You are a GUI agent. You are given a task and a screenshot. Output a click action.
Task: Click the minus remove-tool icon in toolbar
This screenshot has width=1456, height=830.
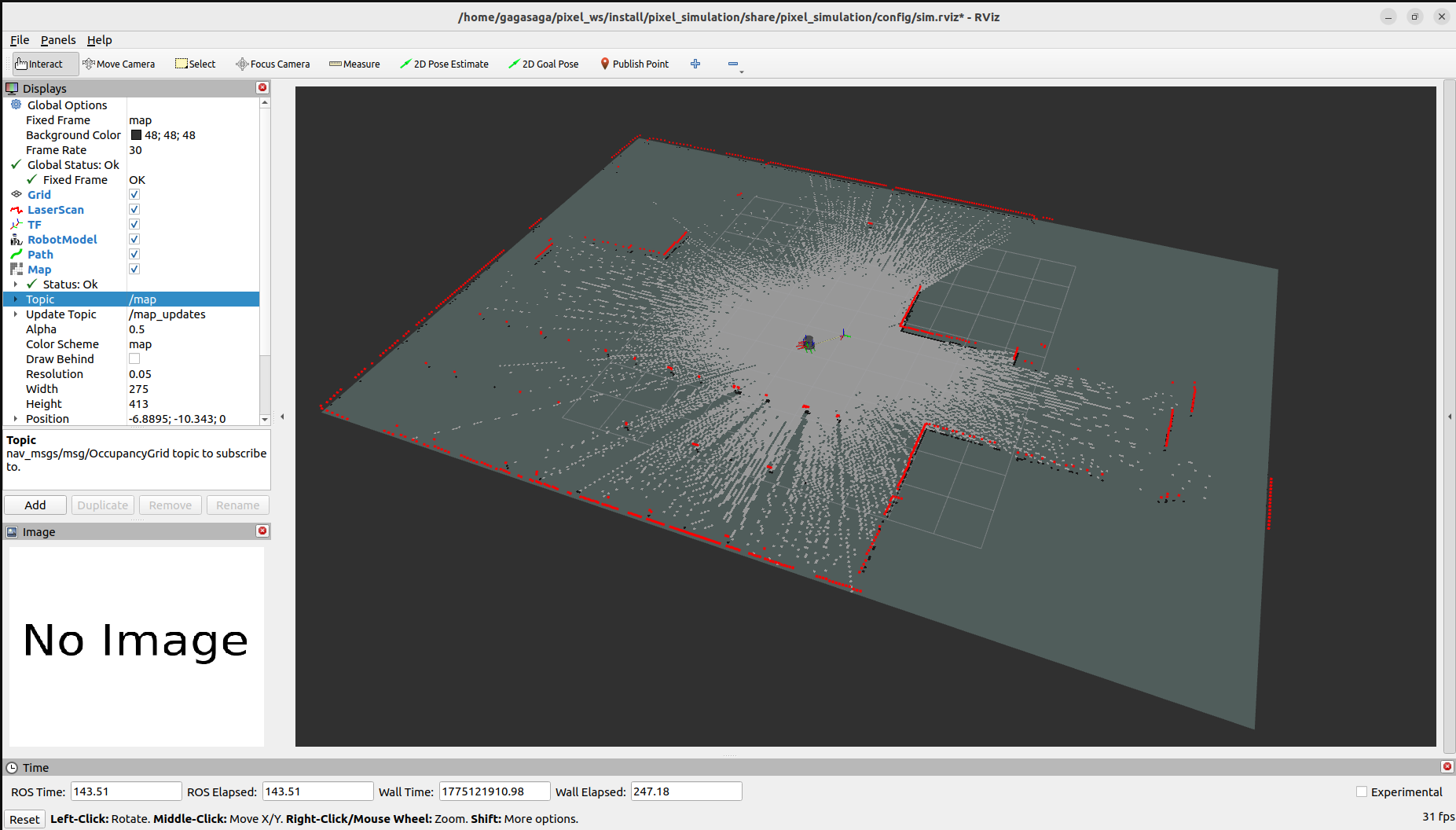[733, 64]
